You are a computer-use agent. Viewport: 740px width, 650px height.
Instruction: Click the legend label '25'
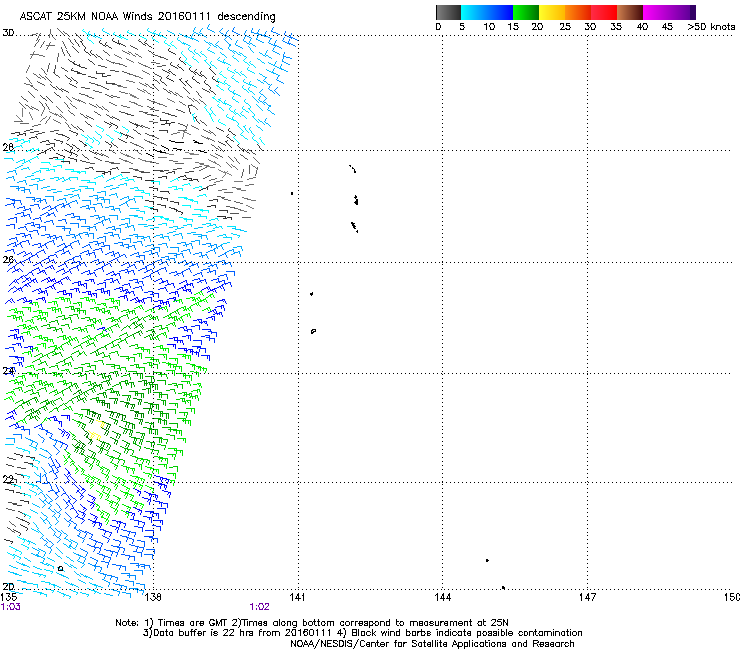click(565, 27)
